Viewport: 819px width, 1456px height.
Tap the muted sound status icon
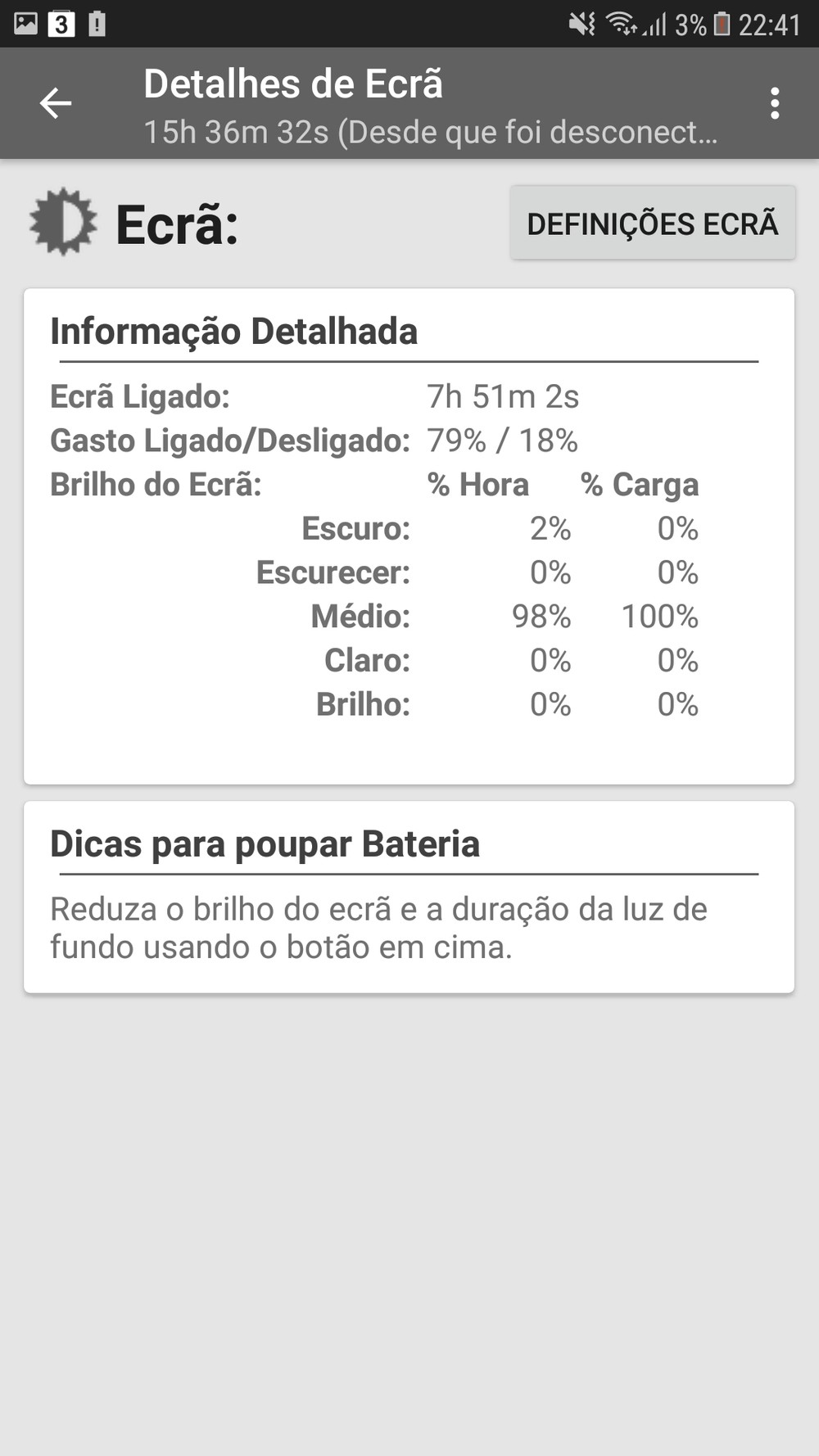click(x=582, y=25)
